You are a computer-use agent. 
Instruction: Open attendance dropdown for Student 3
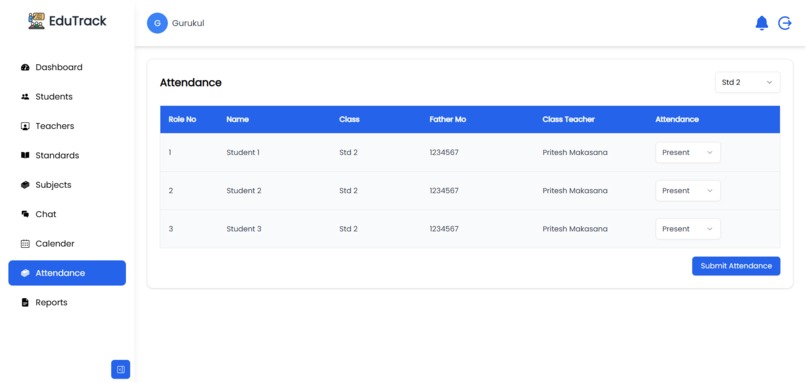coord(688,229)
